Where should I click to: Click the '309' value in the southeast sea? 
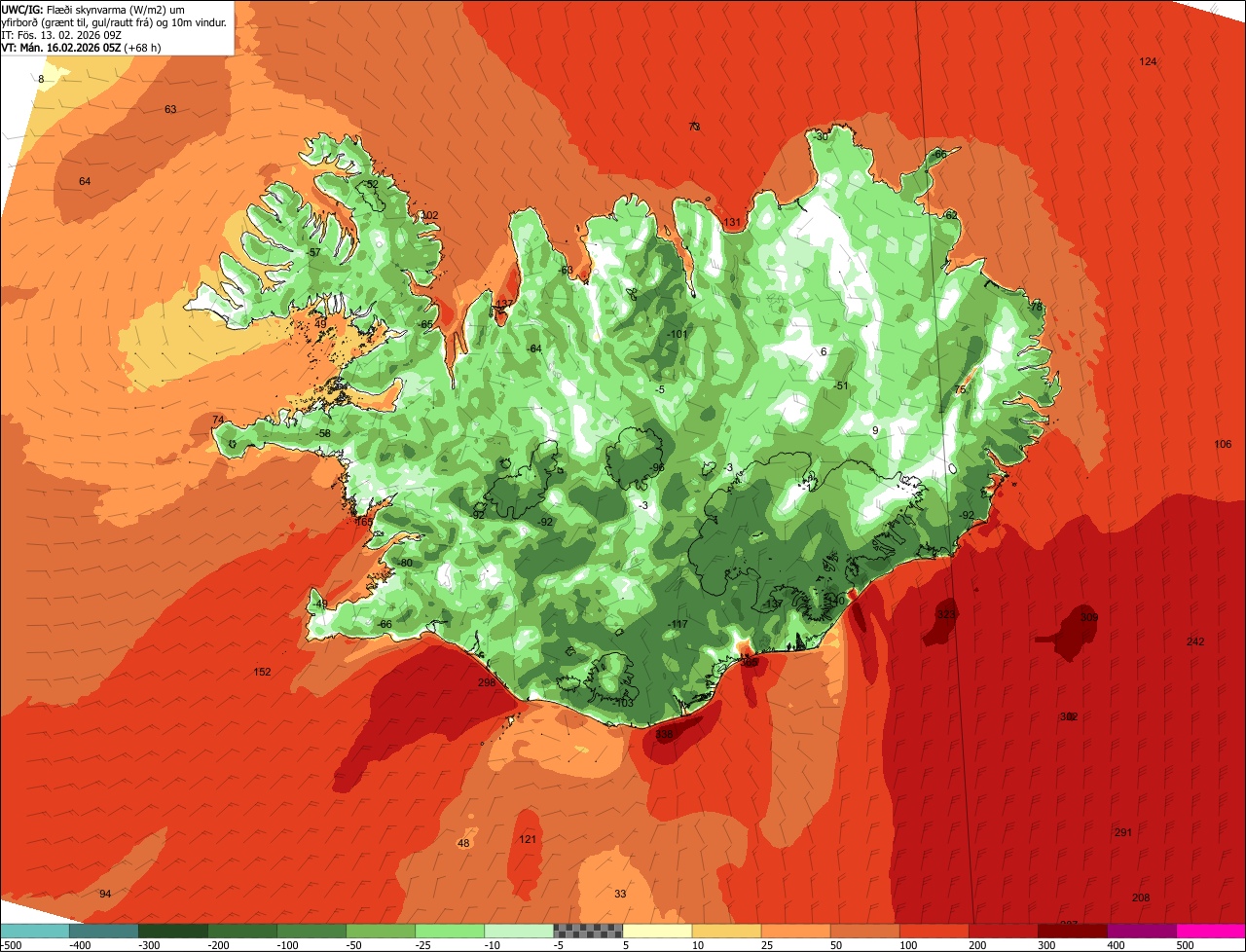click(1089, 618)
